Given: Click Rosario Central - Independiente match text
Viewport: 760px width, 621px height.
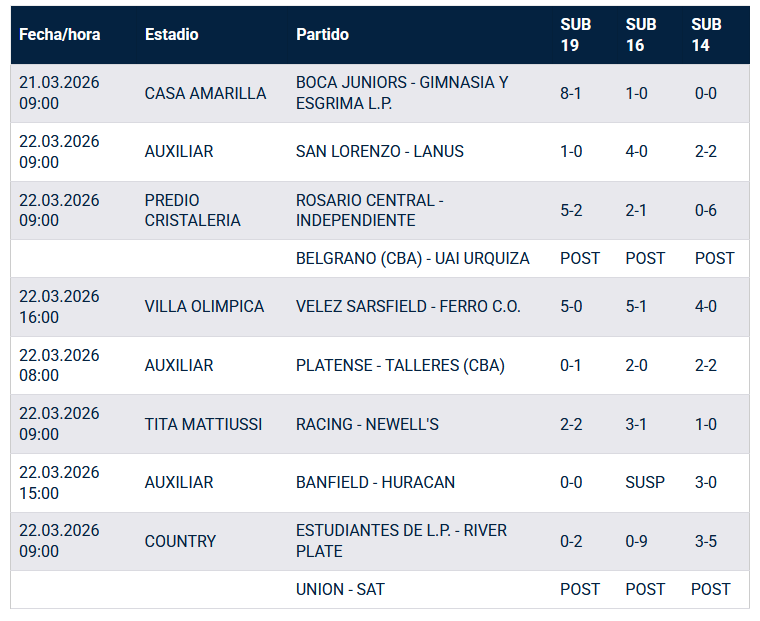Looking at the screenshot, I should coord(370,210).
